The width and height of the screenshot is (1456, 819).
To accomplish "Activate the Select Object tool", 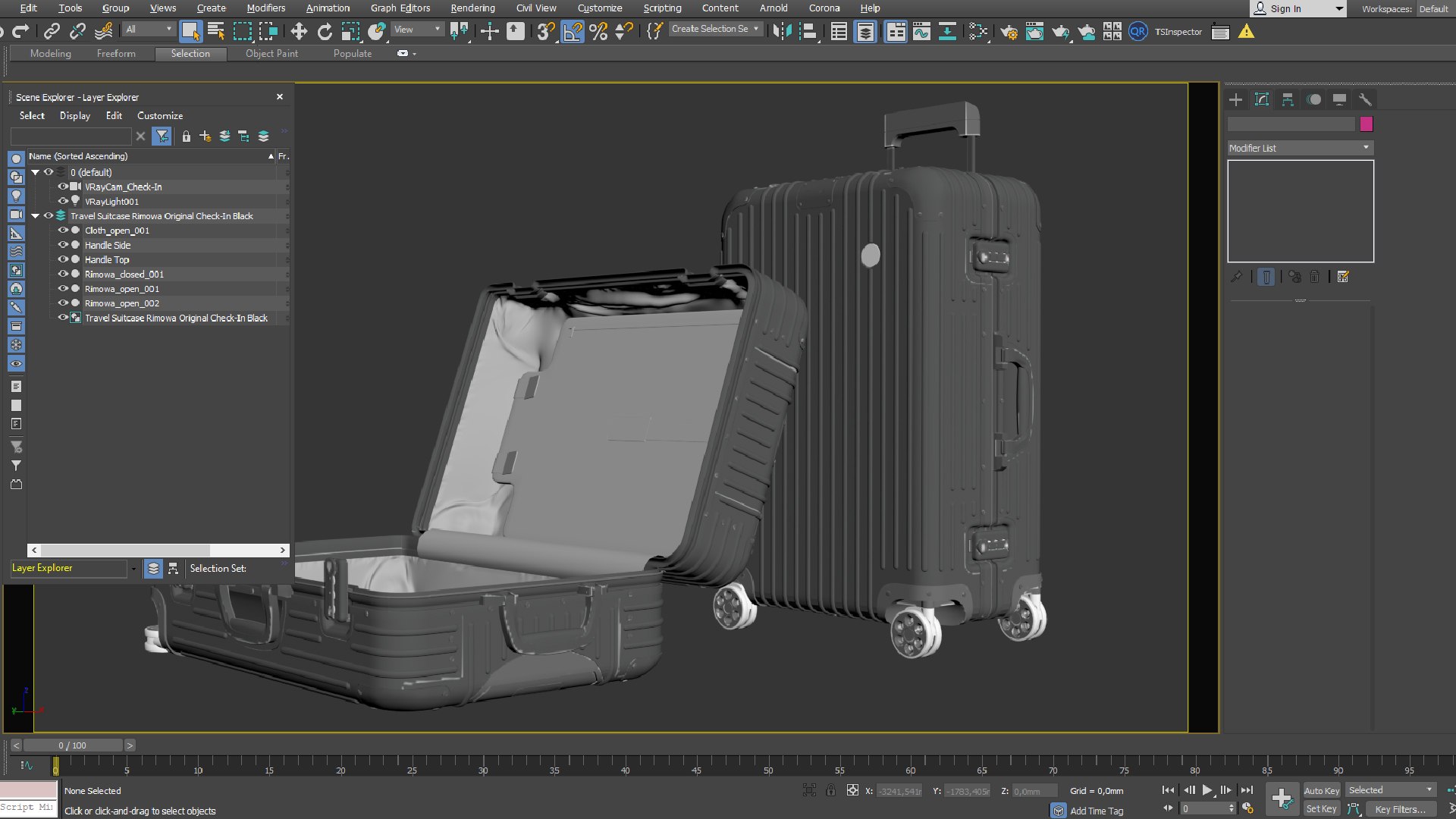I will (190, 31).
